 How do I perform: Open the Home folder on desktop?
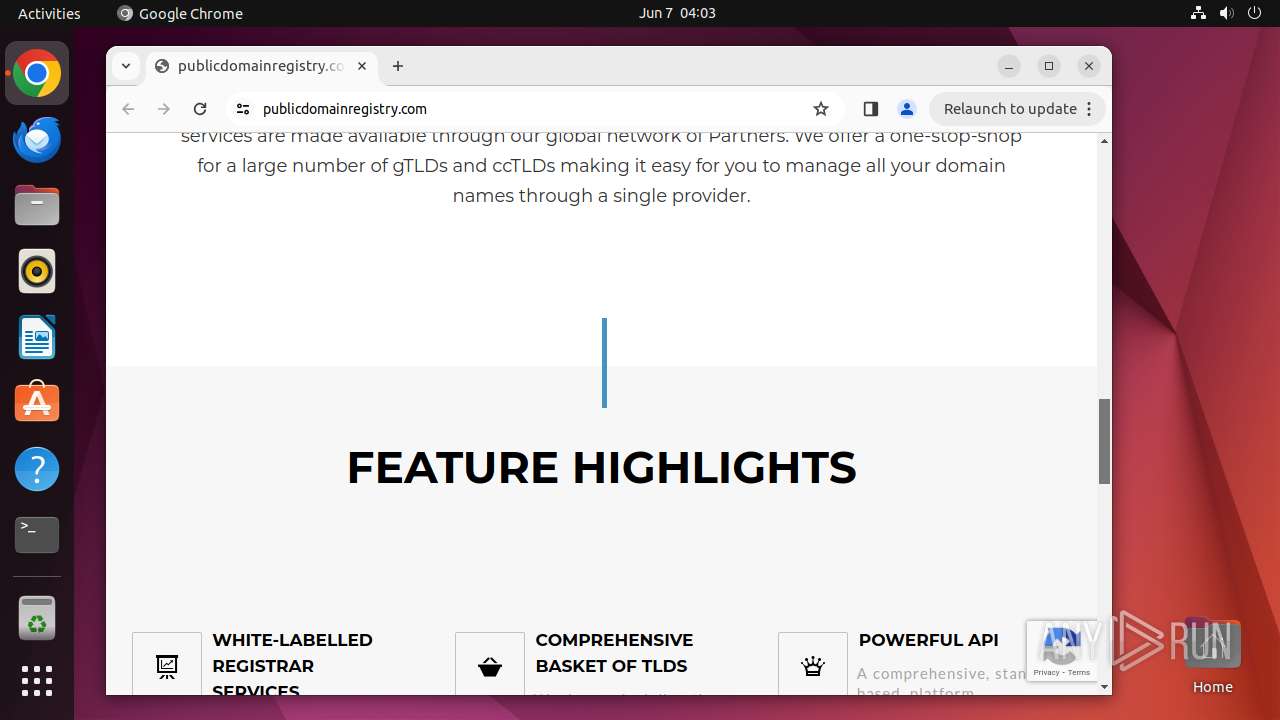pyautogui.click(x=1212, y=657)
